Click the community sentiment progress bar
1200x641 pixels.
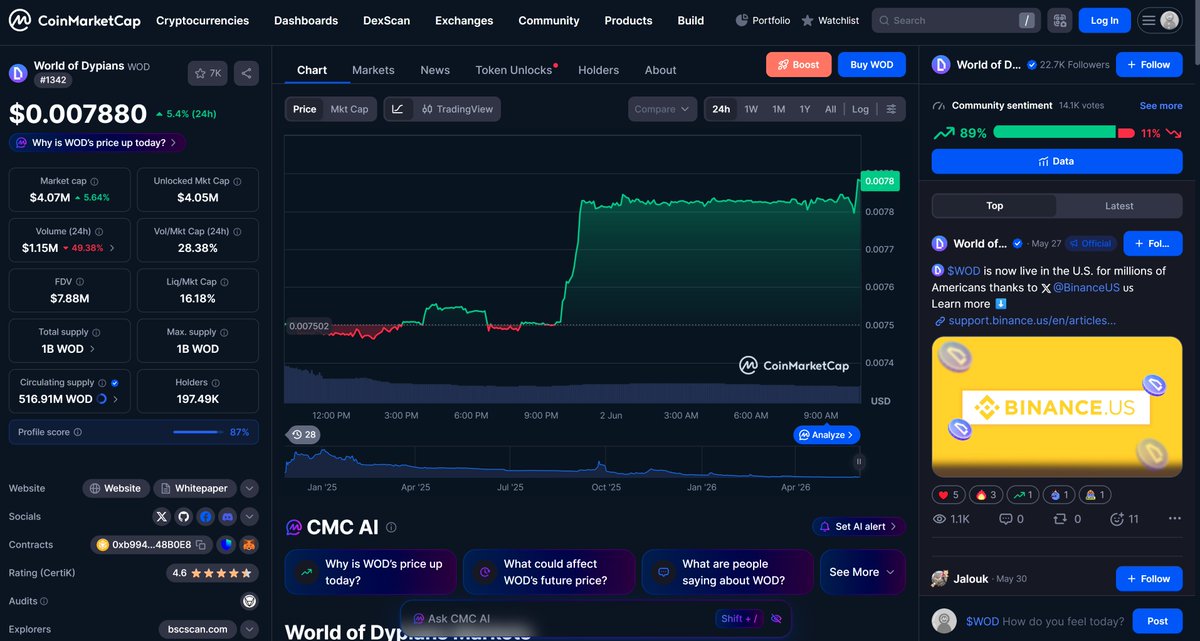pyautogui.click(x=1064, y=133)
